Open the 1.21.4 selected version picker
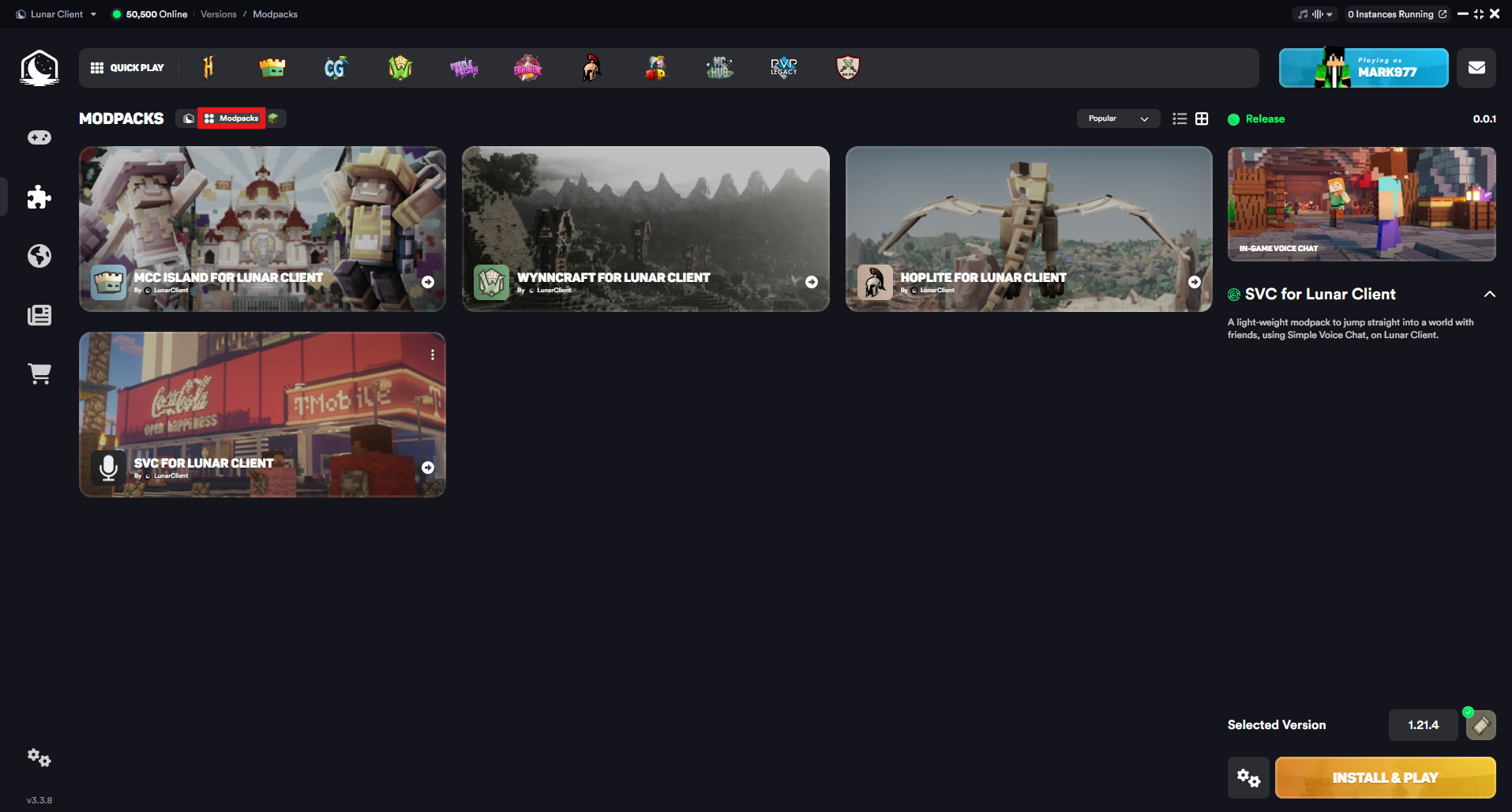 point(1423,725)
